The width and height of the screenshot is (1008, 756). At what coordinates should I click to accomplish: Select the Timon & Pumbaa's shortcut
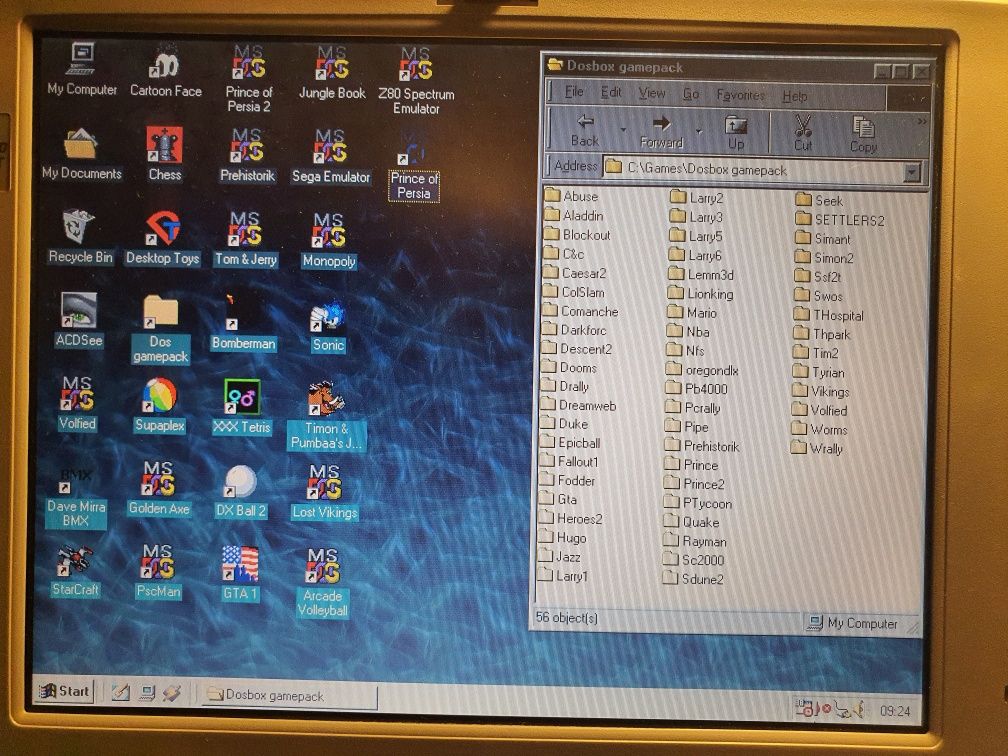point(326,415)
